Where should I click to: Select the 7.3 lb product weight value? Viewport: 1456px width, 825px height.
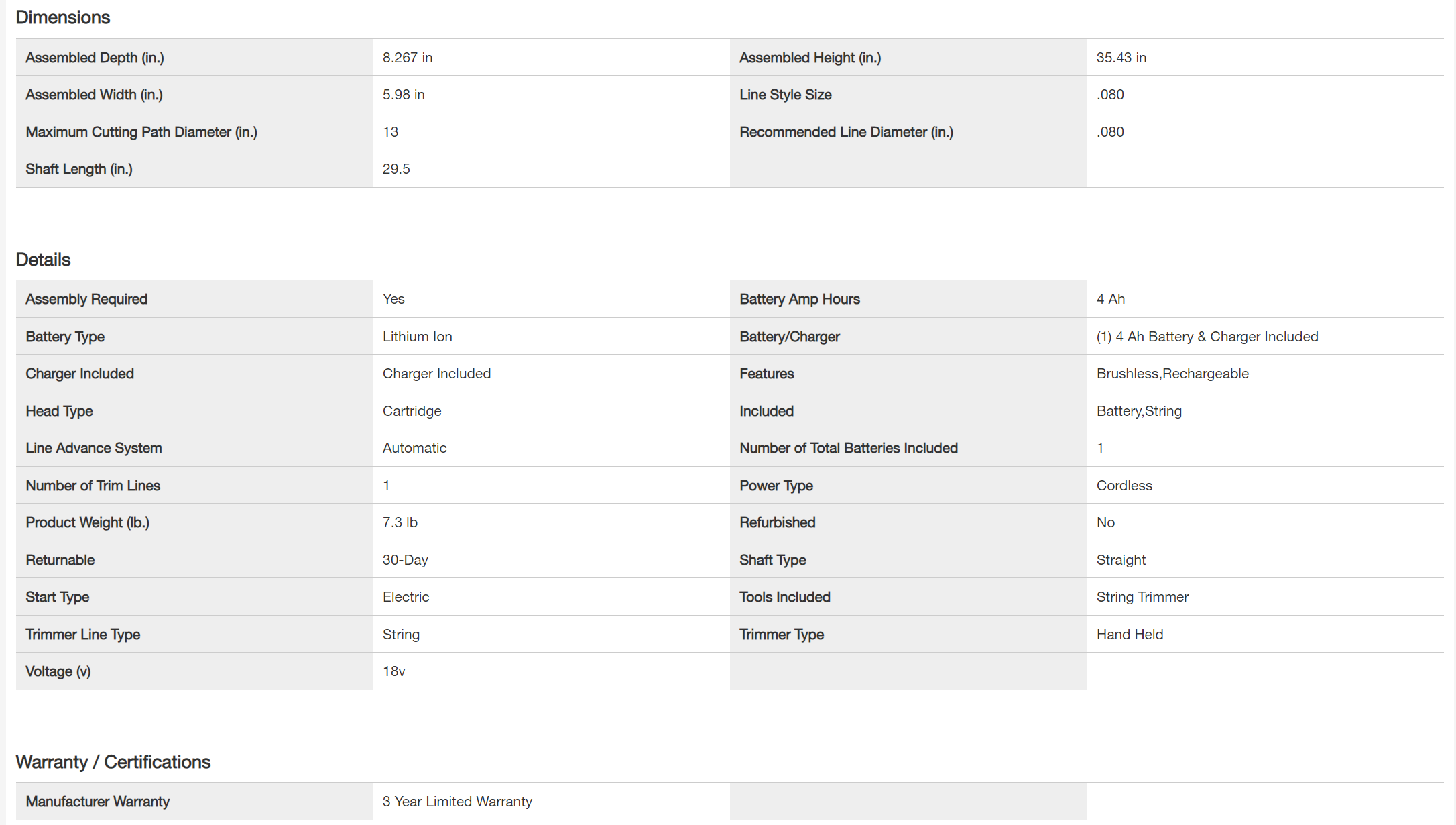400,522
